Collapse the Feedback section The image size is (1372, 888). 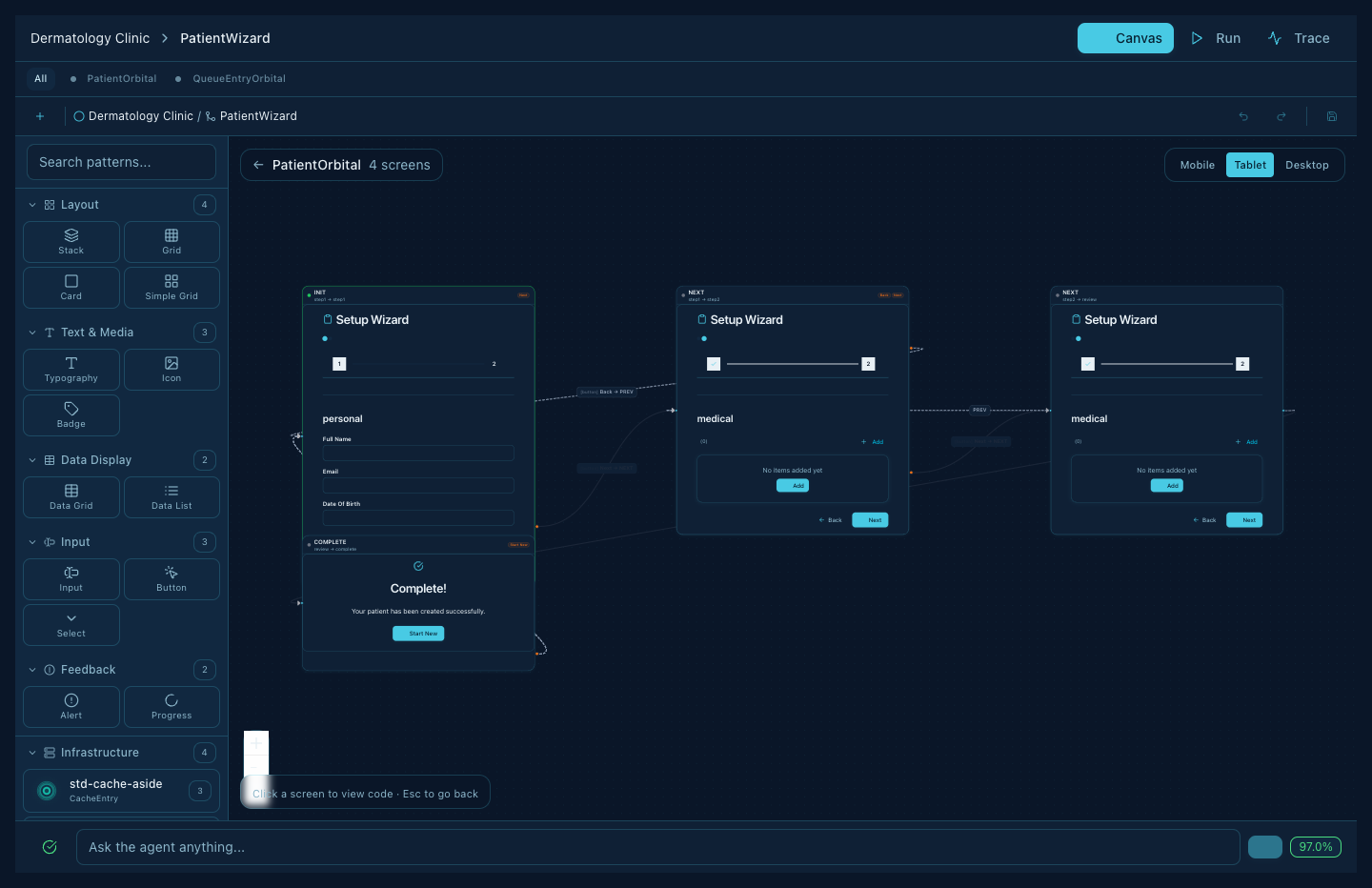(32, 670)
